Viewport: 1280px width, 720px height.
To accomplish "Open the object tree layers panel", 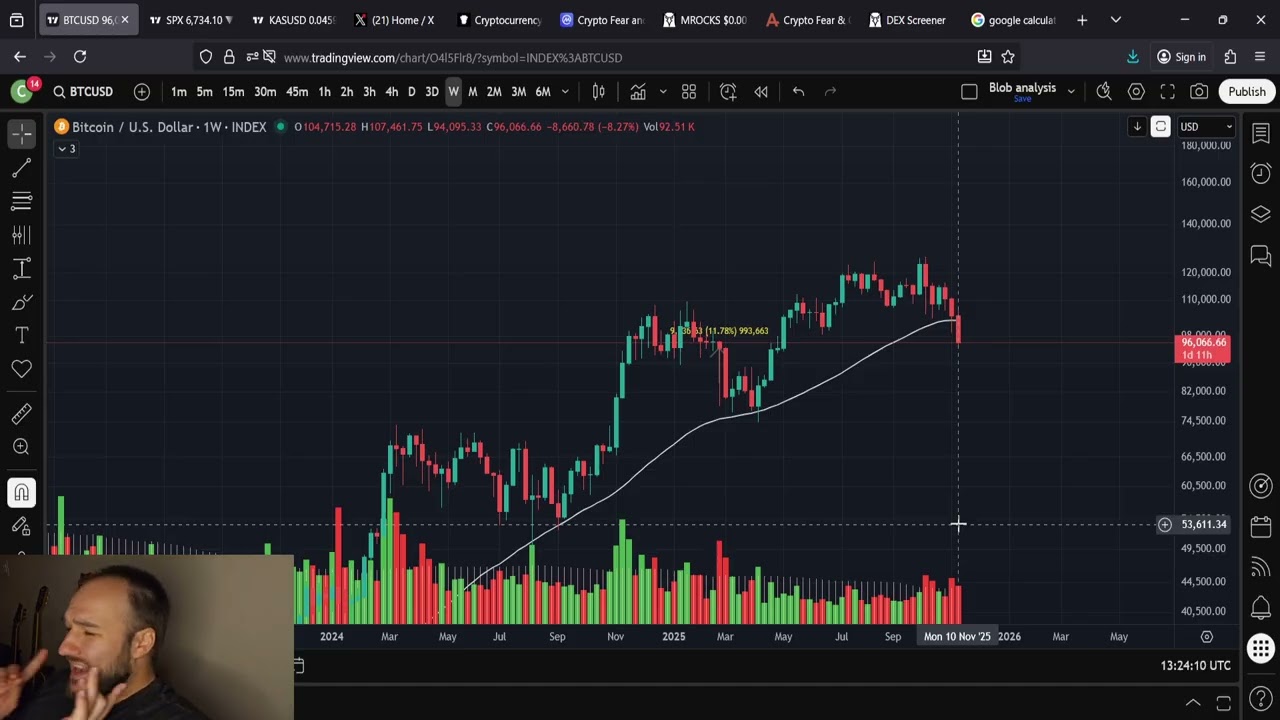I will pos(1260,215).
